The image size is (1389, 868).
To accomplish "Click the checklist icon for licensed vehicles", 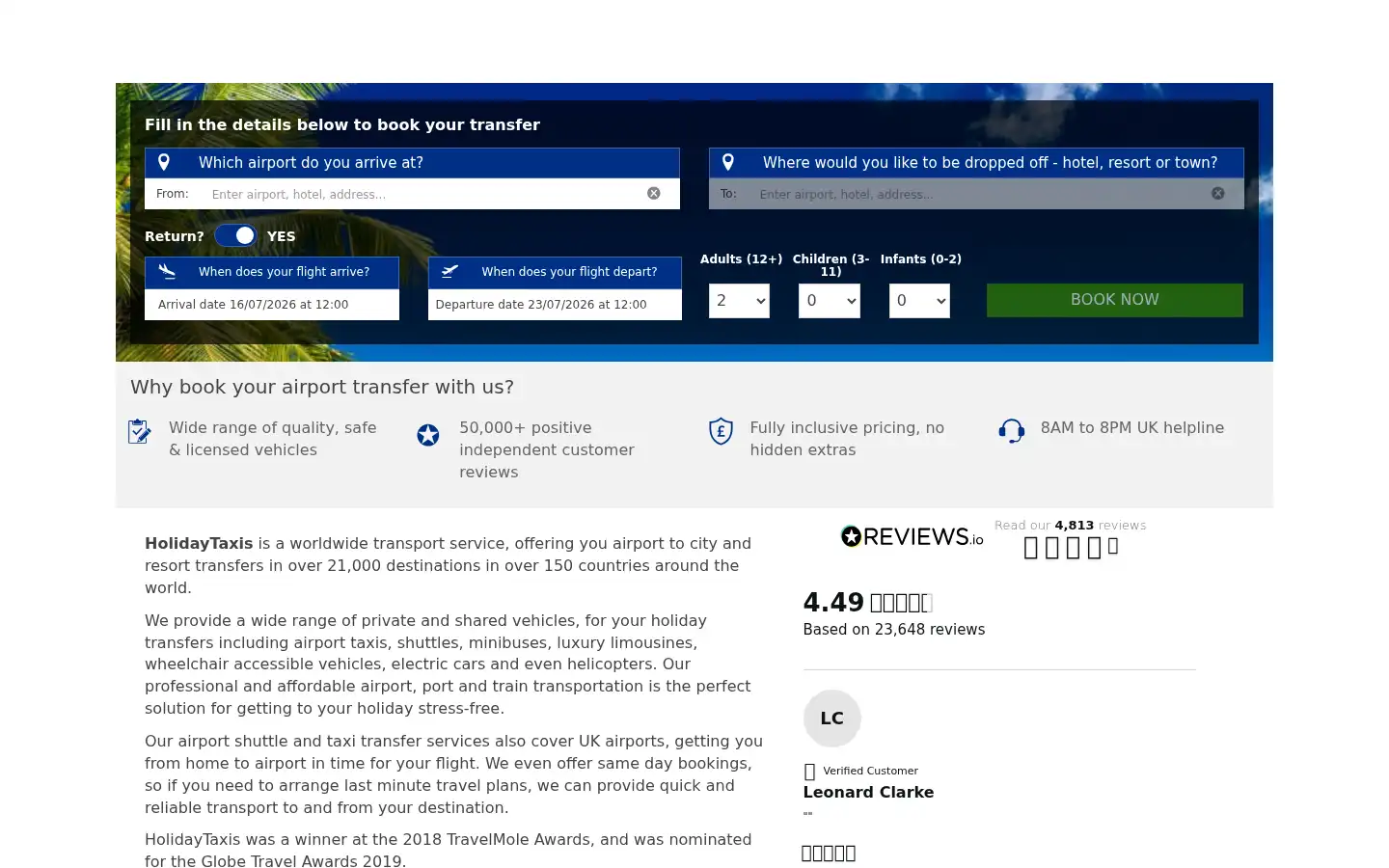I will [x=140, y=431].
